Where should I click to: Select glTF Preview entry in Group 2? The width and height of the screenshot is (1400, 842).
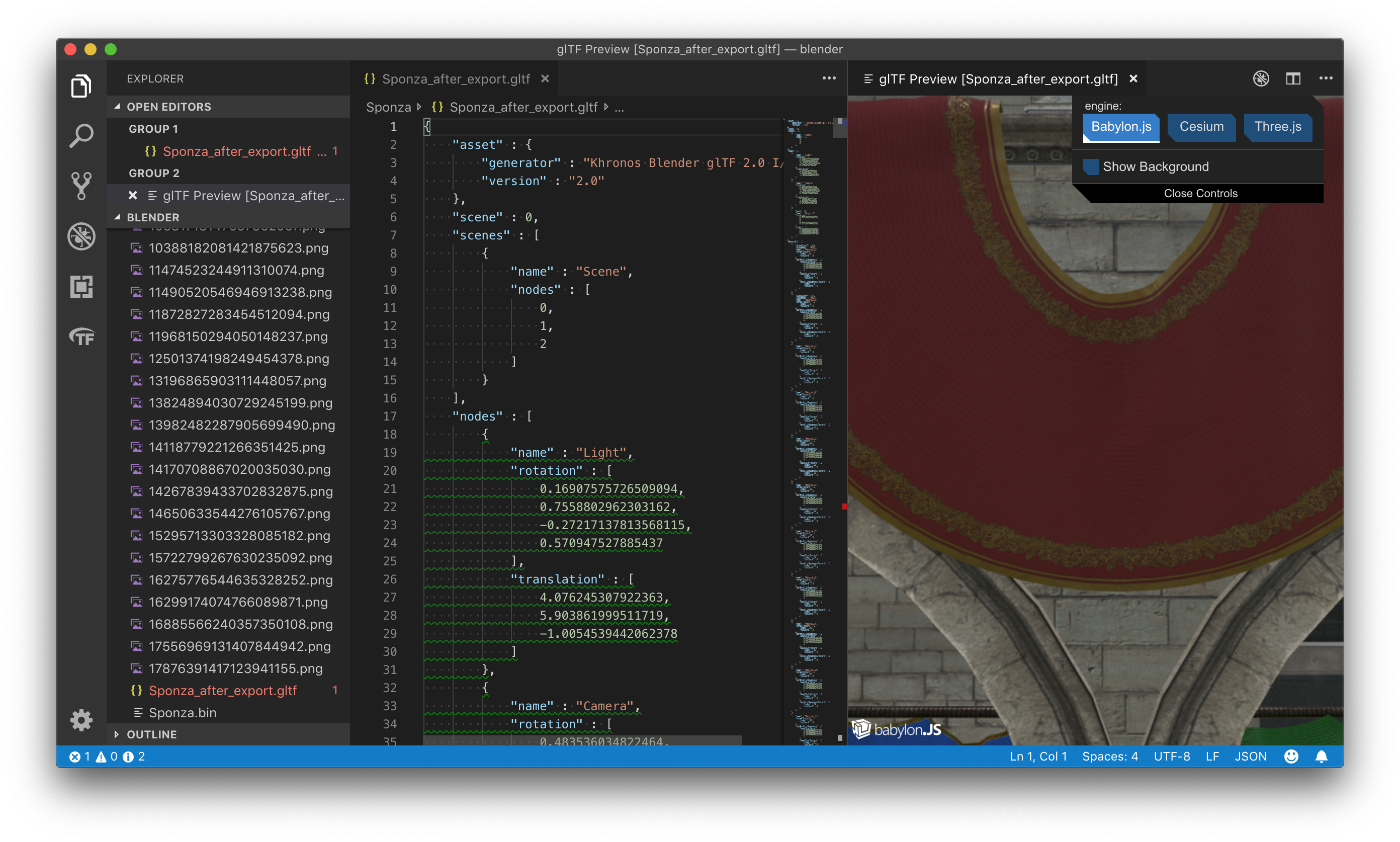[228, 196]
